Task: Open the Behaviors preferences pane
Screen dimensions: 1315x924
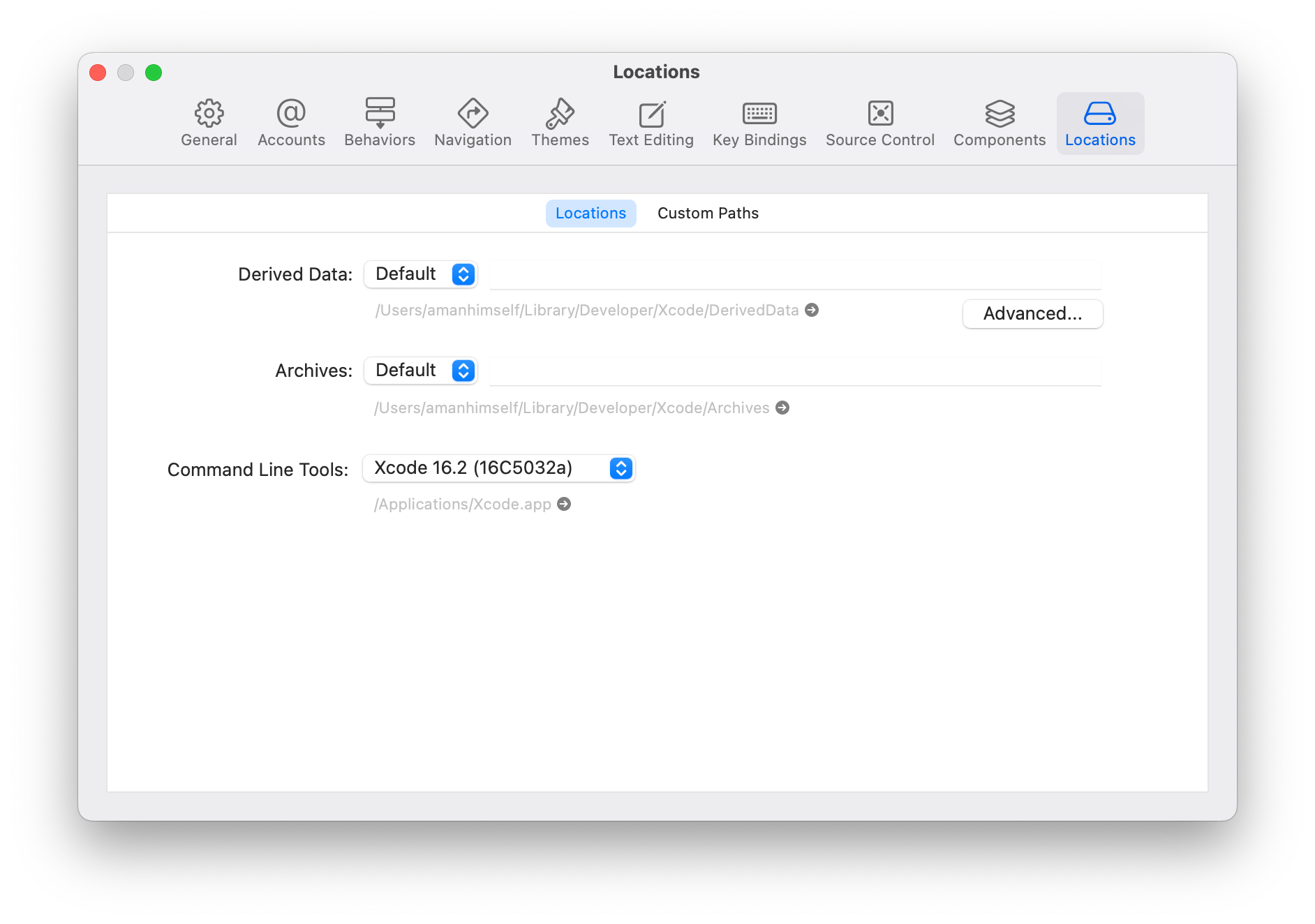Action: pyautogui.click(x=379, y=123)
